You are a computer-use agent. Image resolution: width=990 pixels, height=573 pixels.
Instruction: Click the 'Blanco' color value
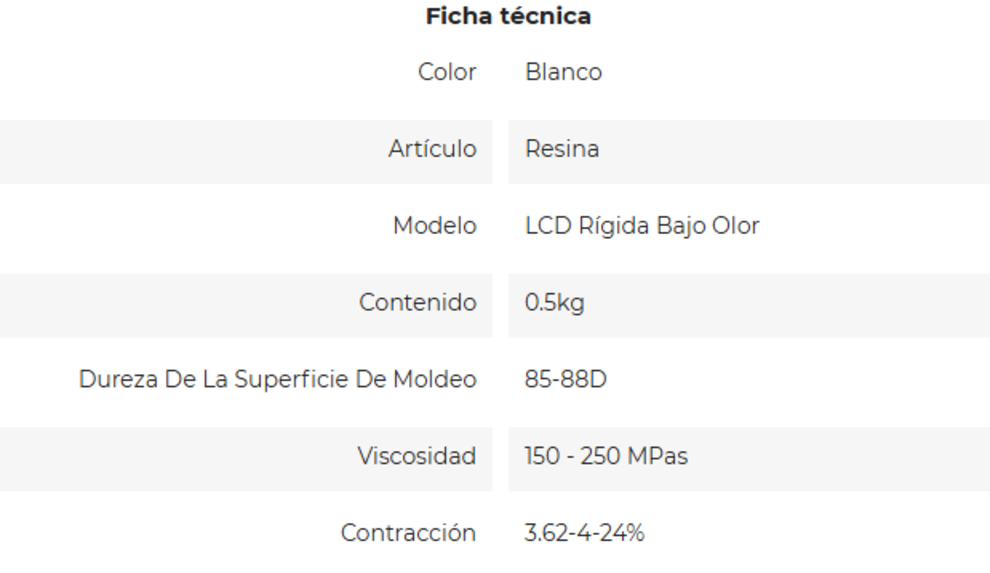point(563,73)
